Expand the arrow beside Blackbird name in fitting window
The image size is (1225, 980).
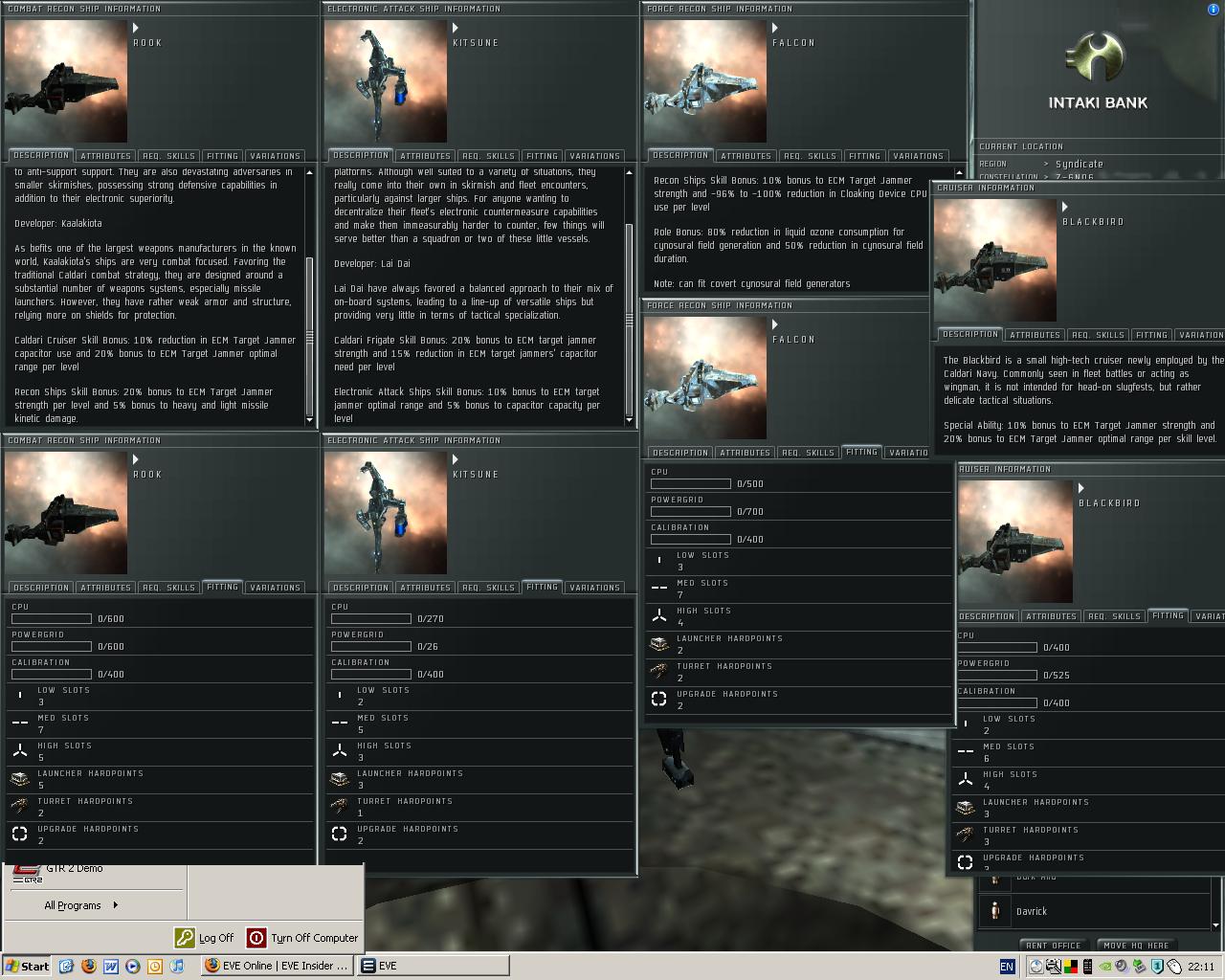[1081, 488]
